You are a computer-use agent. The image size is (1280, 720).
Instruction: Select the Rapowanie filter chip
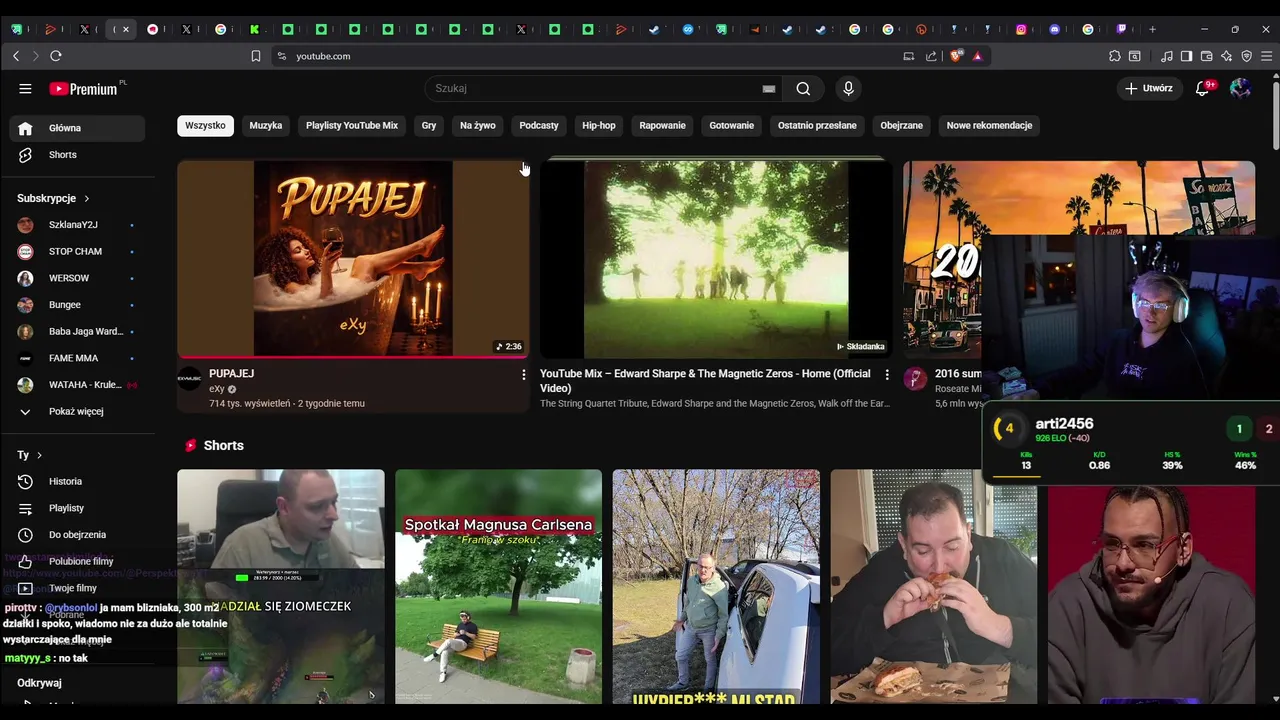click(x=663, y=126)
